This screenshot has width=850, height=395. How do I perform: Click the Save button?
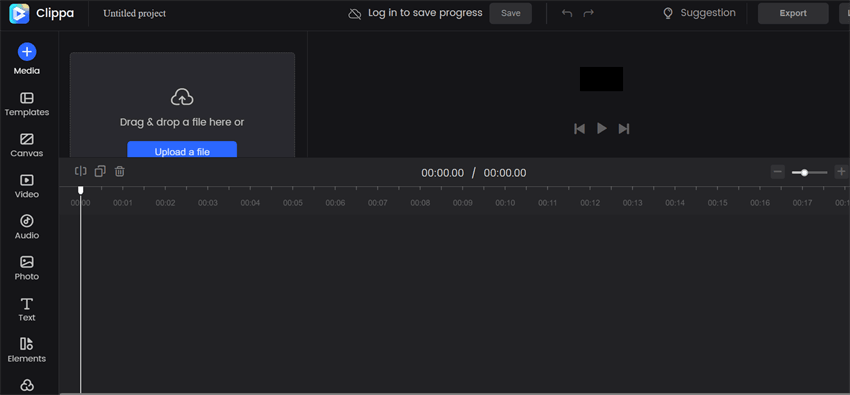point(511,14)
